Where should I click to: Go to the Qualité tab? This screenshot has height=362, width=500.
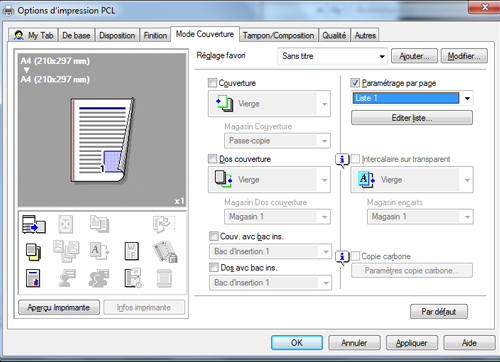click(x=334, y=35)
